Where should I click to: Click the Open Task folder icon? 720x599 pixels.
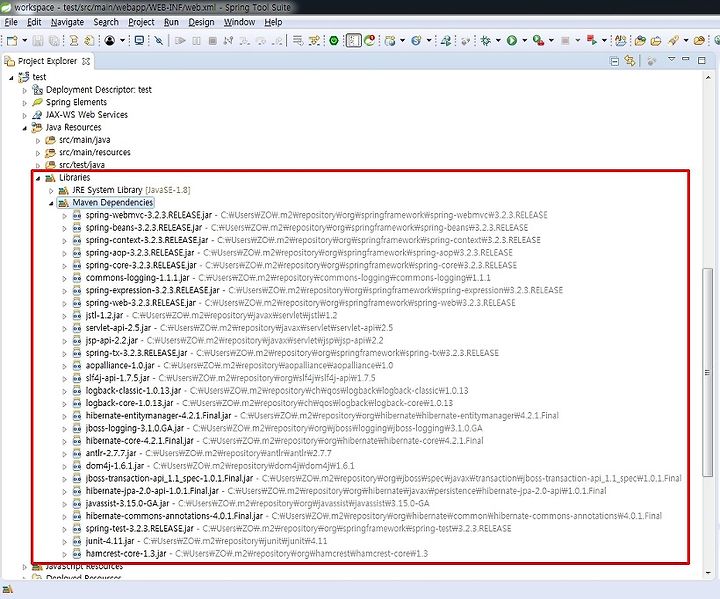point(656,41)
